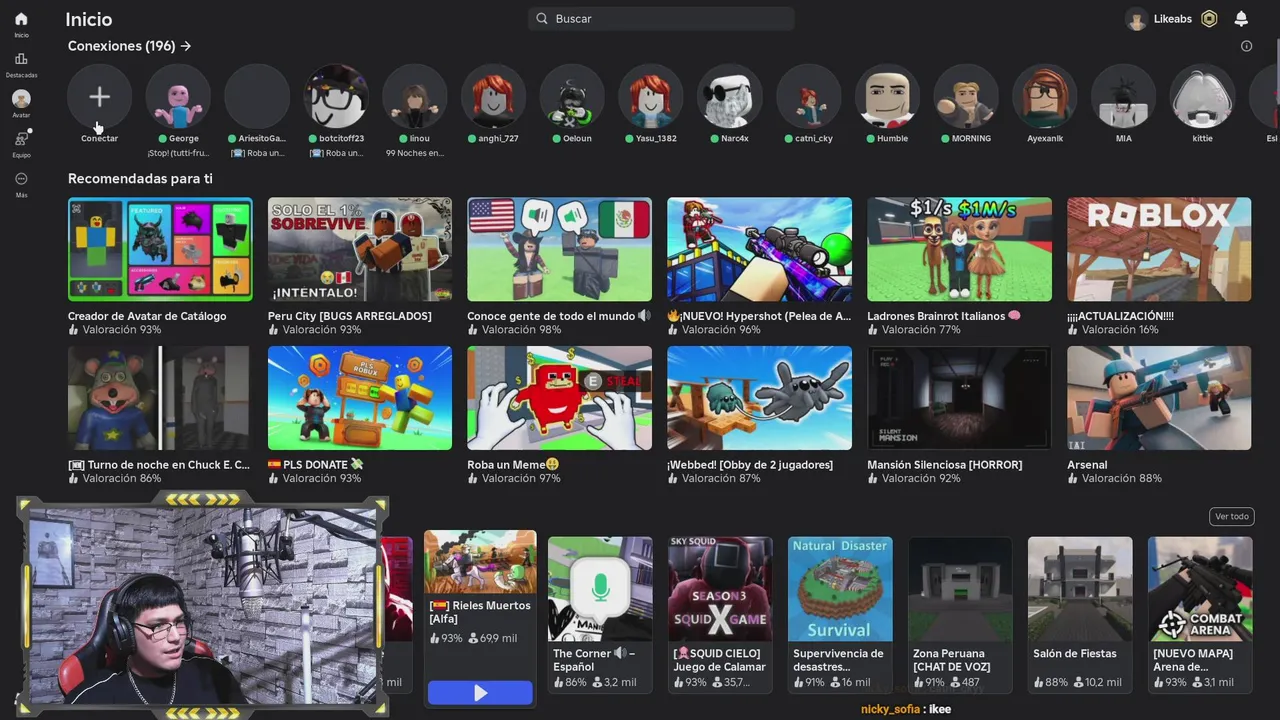1280x720 pixels.
Task: Click the info icon beside connections row
Action: pos(1246,46)
